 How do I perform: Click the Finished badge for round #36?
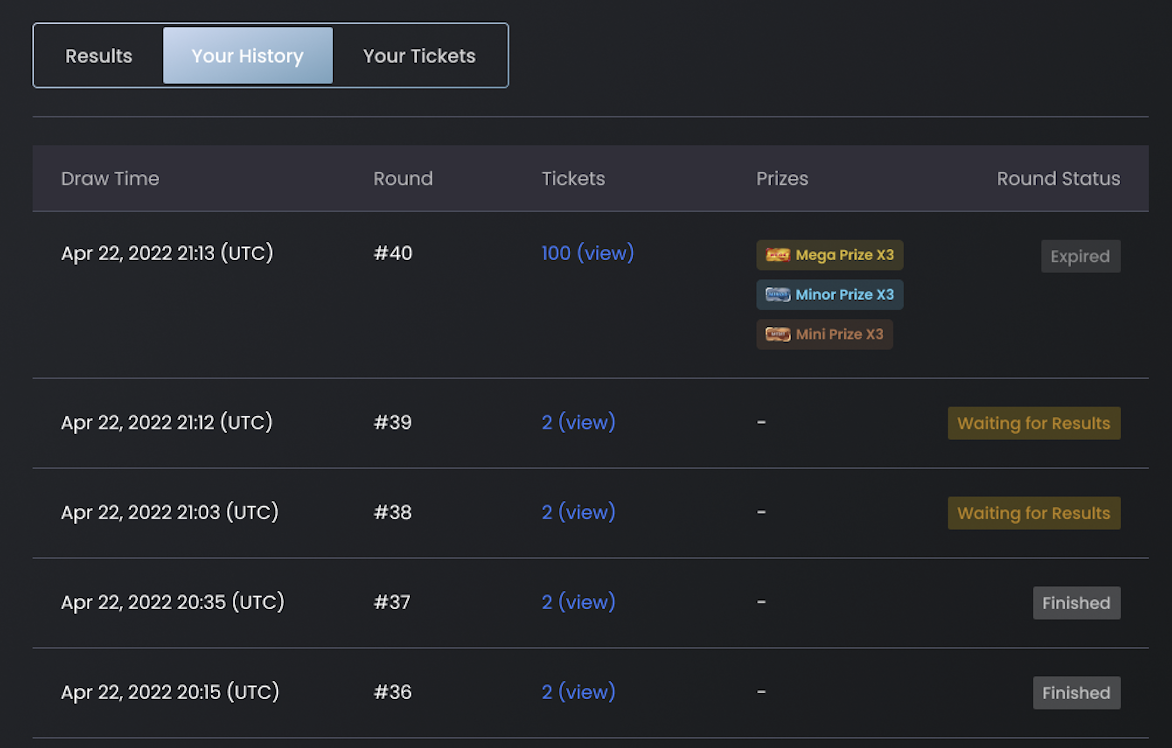pyautogui.click(x=1076, y=693)
